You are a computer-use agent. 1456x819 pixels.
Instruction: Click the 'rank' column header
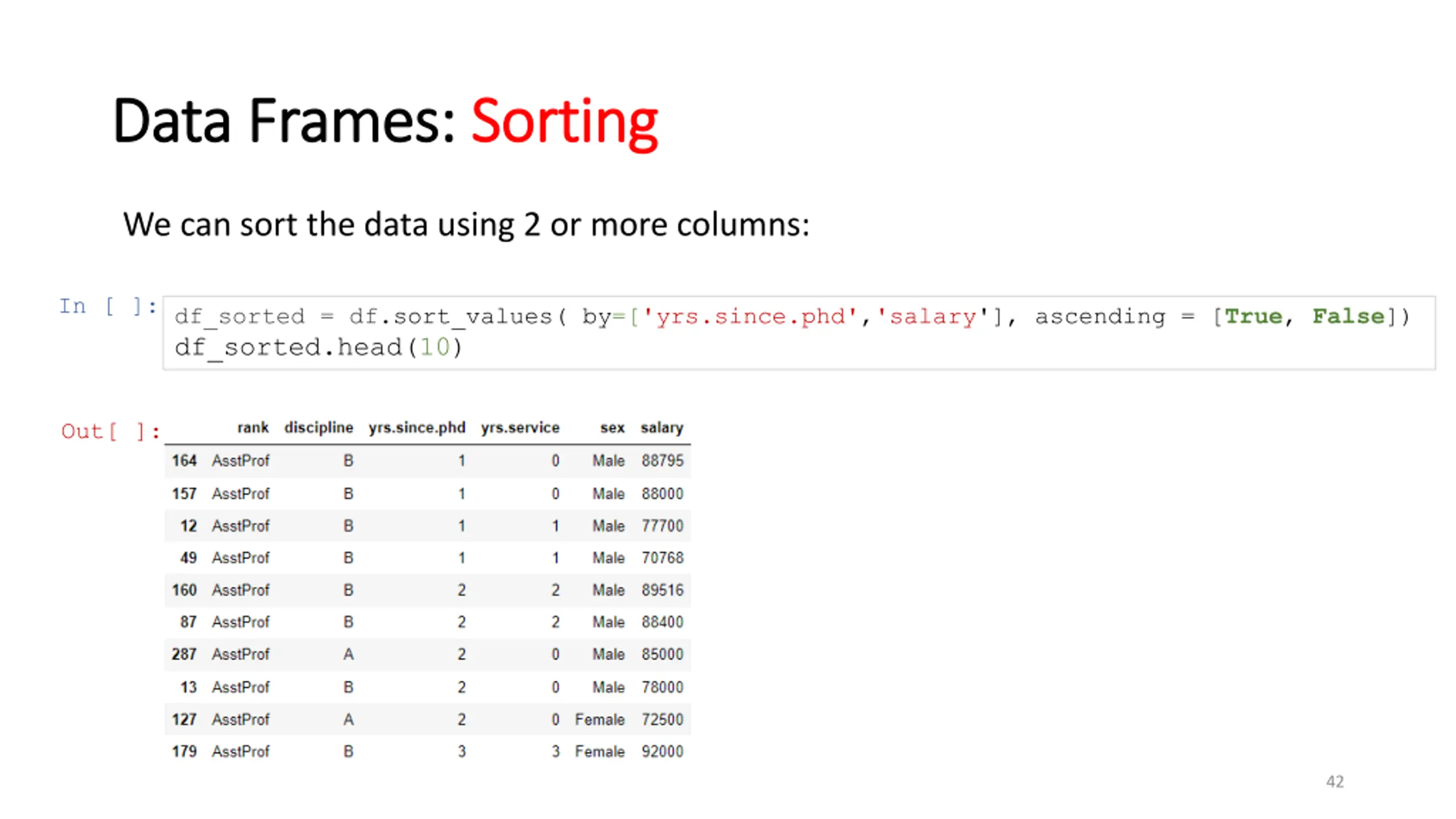coord(253,427)
